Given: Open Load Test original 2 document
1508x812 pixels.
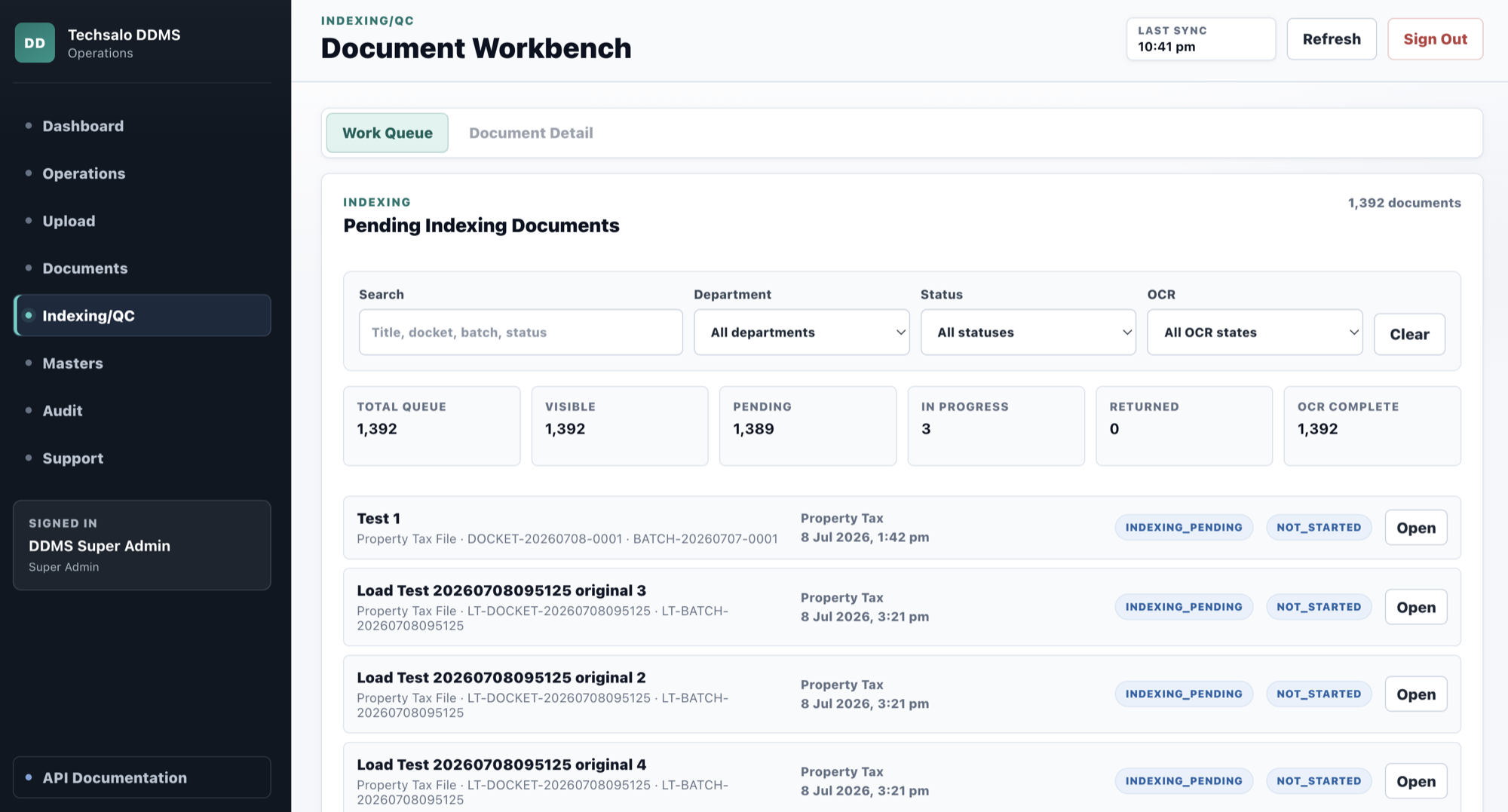Looking at the screenshot, I should [1416, 694].
